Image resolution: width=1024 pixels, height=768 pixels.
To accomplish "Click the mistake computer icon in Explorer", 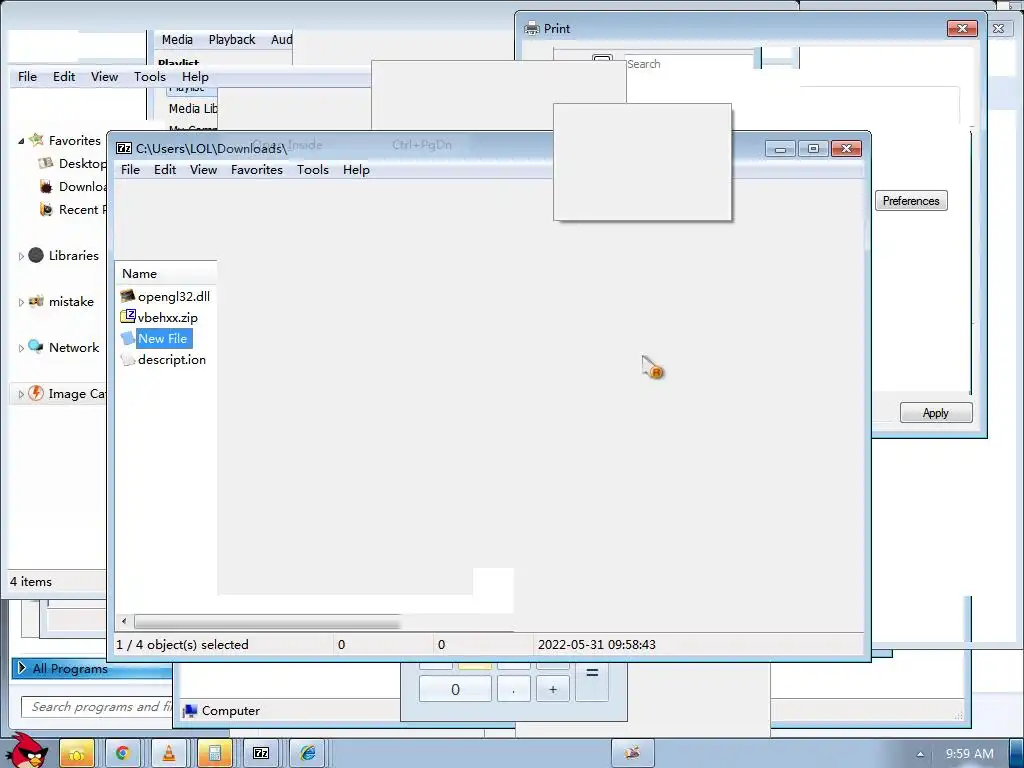I will (37, 301).
